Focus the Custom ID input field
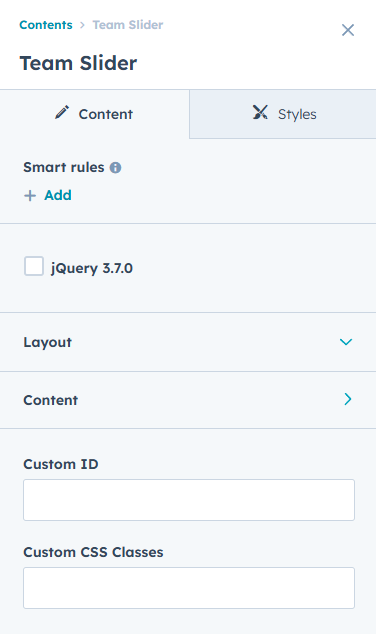Screen dimensions: 376x634 click(x=189, y=500)
